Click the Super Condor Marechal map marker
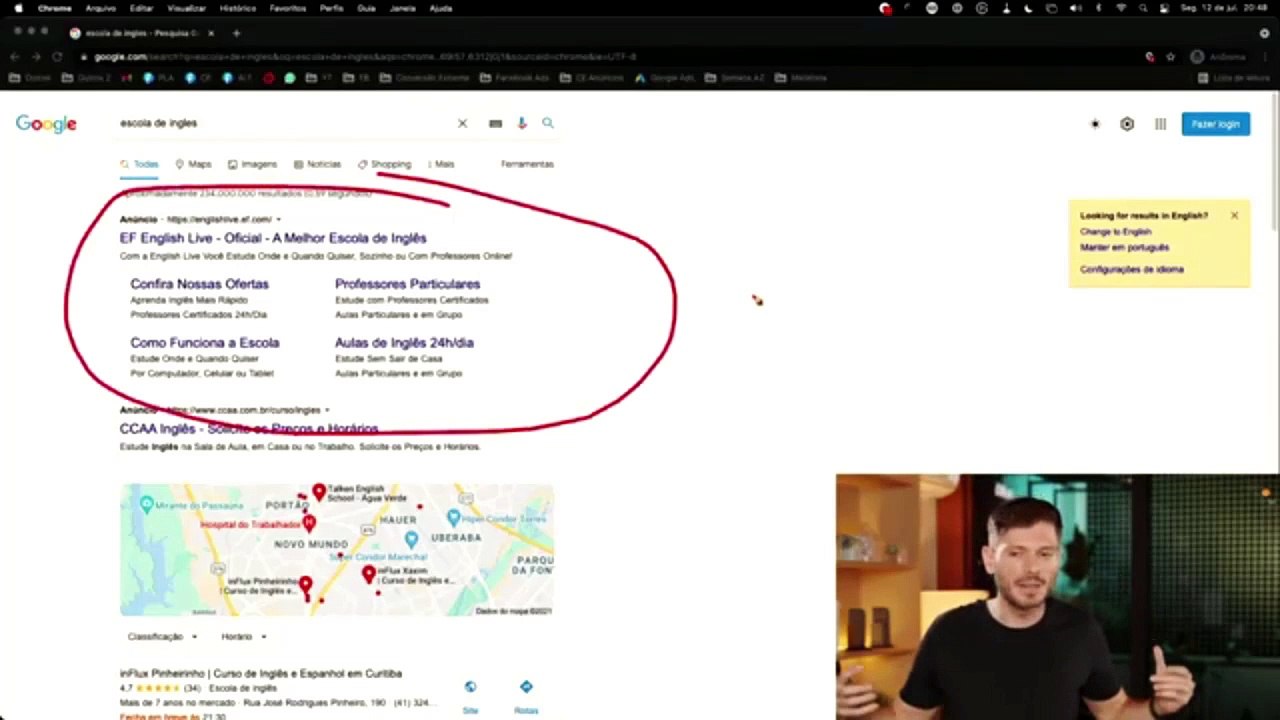 [x=411, y=540]
